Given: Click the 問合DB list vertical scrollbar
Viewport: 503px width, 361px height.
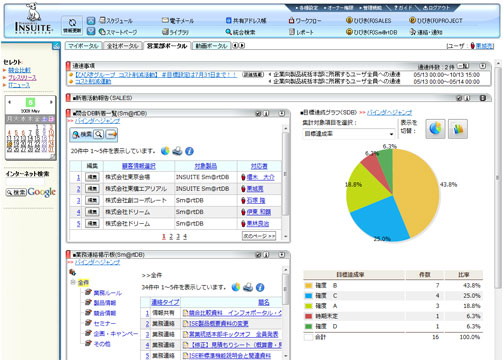Looking at the screenshot, I should [x=285, y=173].
